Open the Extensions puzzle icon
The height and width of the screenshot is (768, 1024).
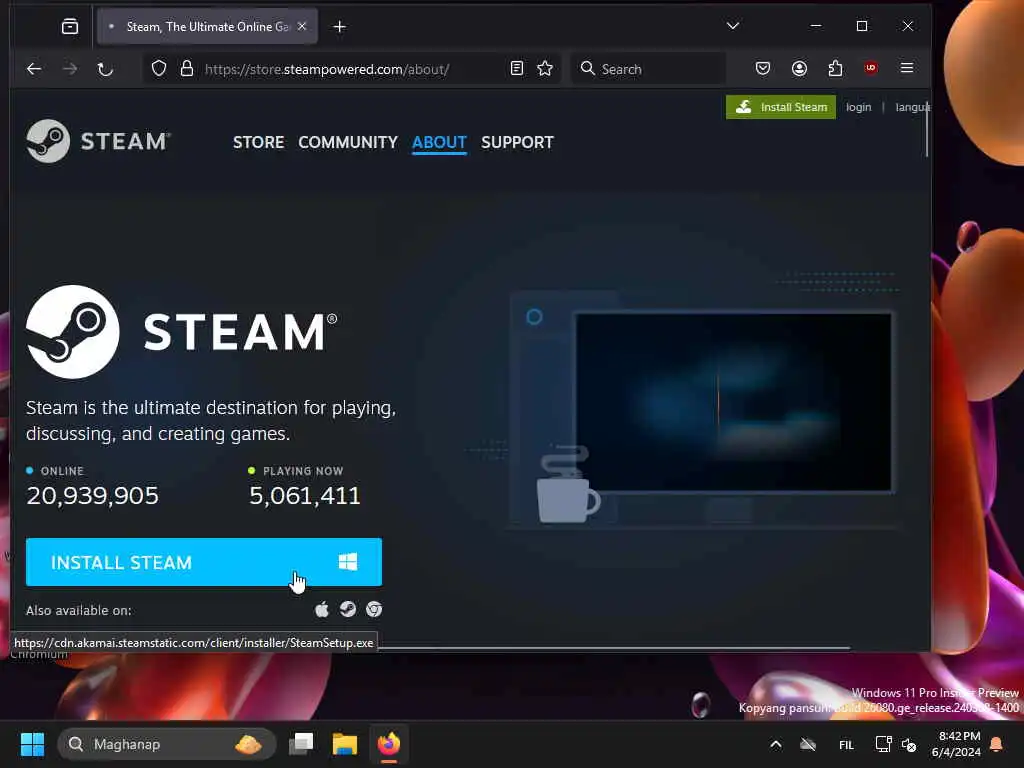(x=835, y=69)
